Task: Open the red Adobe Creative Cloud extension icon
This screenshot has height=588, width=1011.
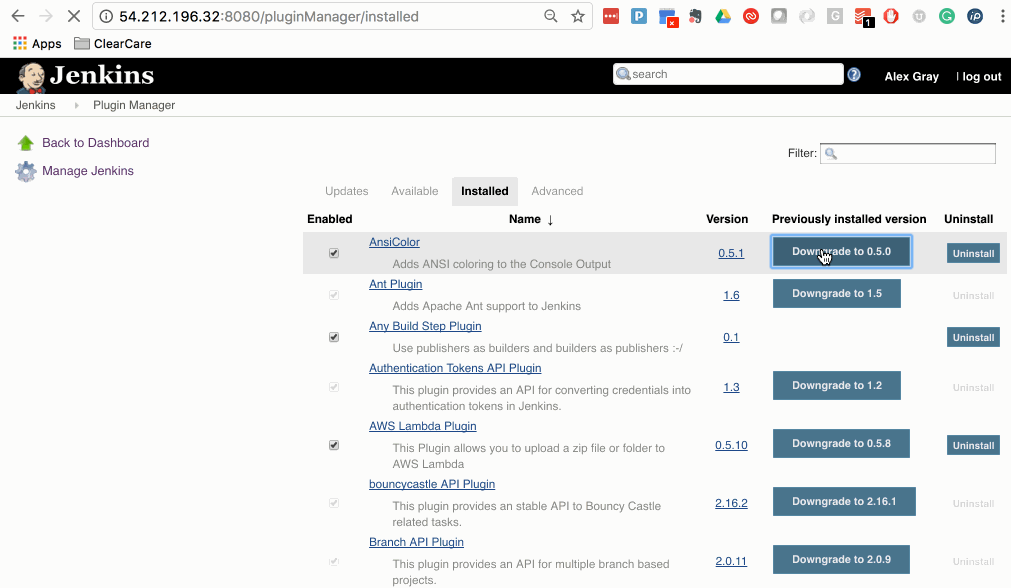Action: pyautogui.click(x=751, y=16)
